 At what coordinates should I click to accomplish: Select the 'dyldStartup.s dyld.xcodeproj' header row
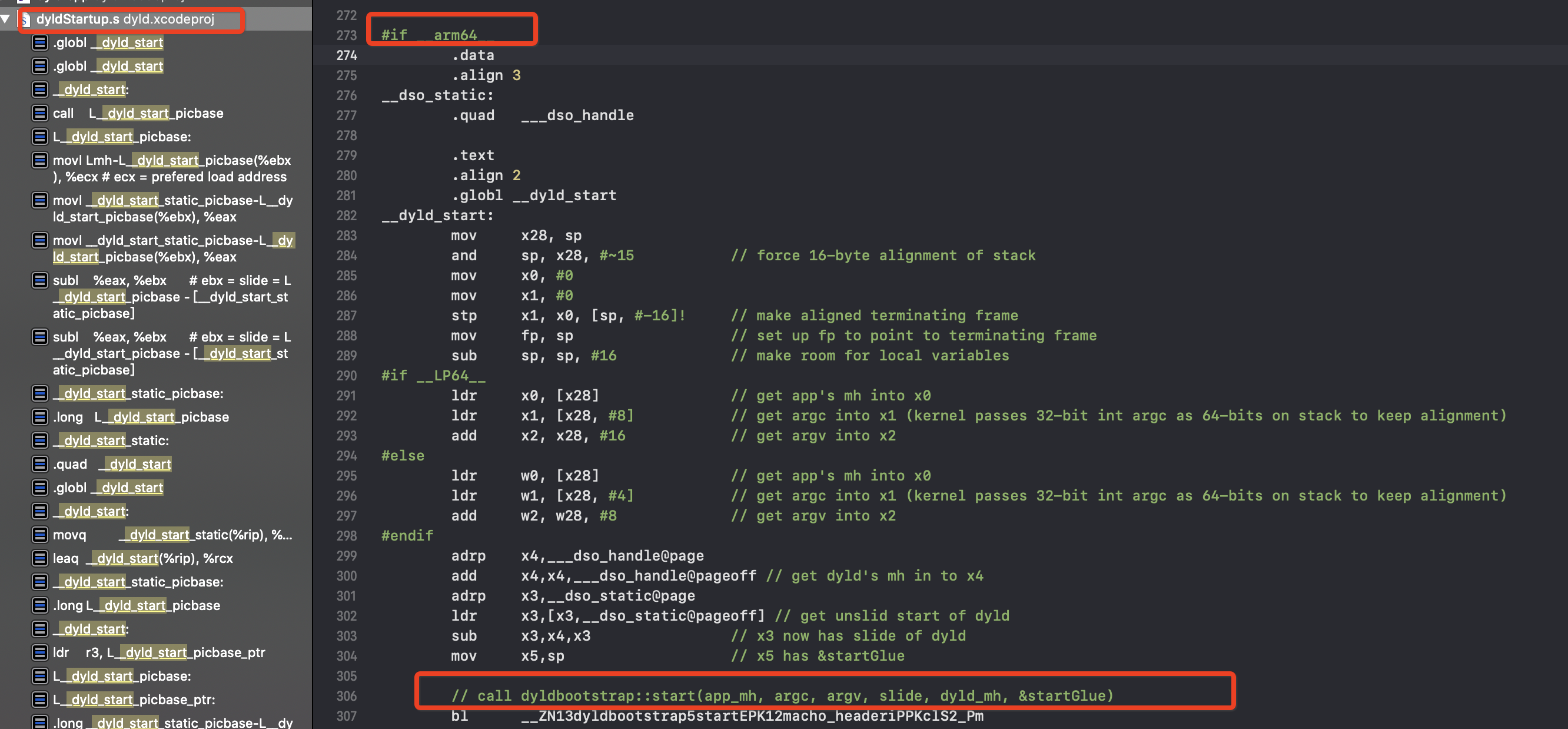tap(125, 19)
